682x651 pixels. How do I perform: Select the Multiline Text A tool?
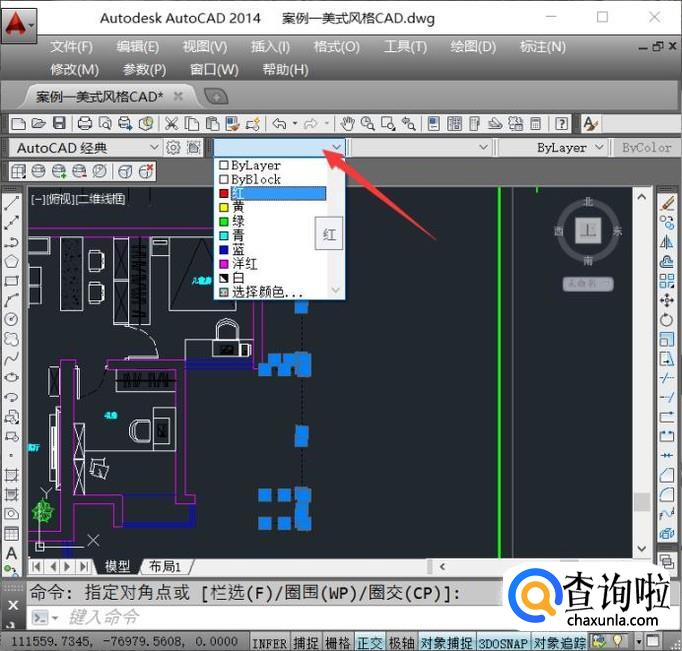click(12, 554)
